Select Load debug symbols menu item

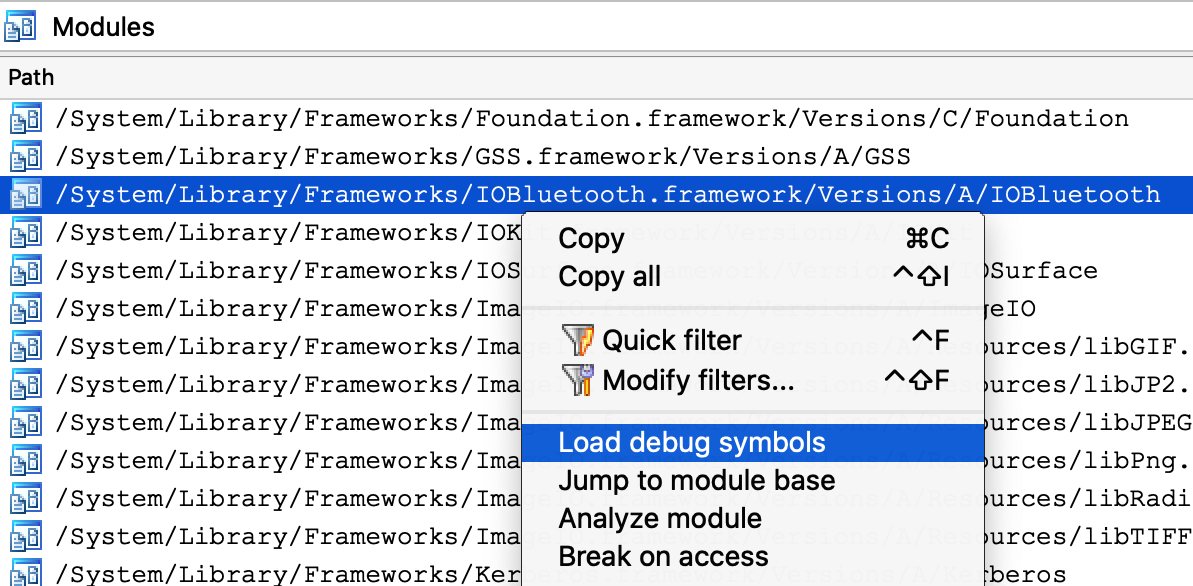point(691,443)
